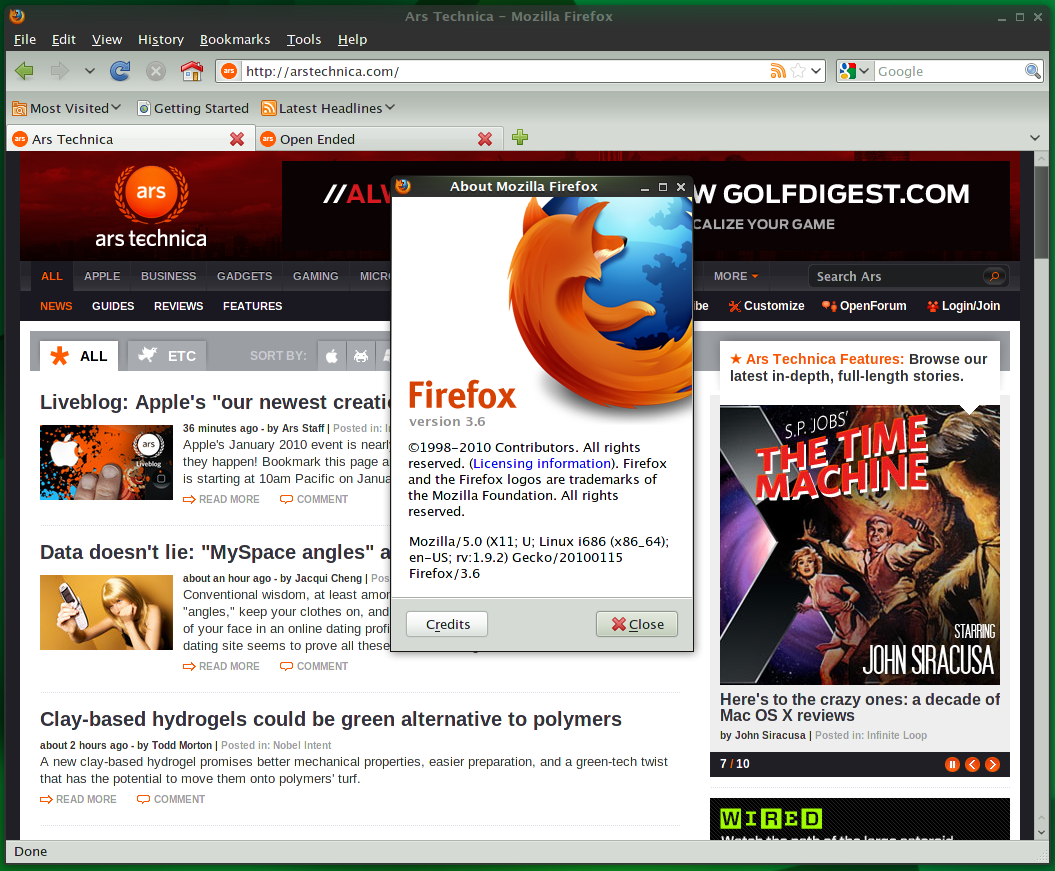The height and width of the screenshot is (871, 1055).
Task: Open the GUIDES section
Action: coord(113,306)
